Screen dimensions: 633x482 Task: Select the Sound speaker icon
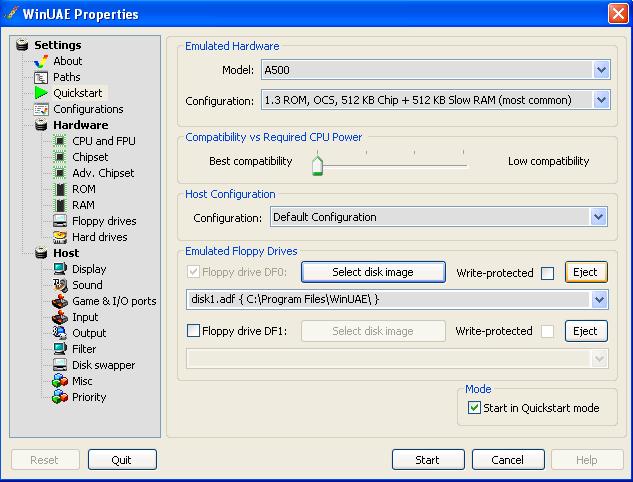pyautogui.click(x=60, y=285)
